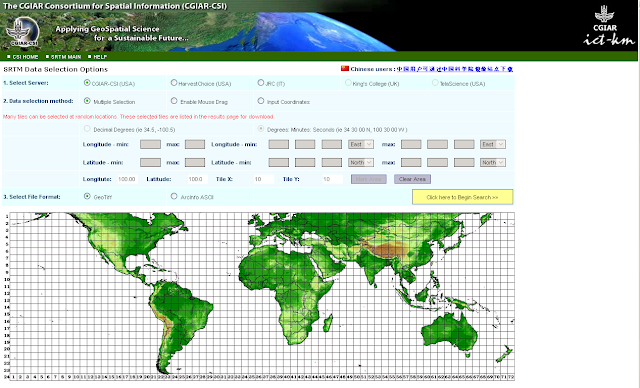Click Longitude min DMS degrees box
The image size is (640, 388).
point(278,144)
